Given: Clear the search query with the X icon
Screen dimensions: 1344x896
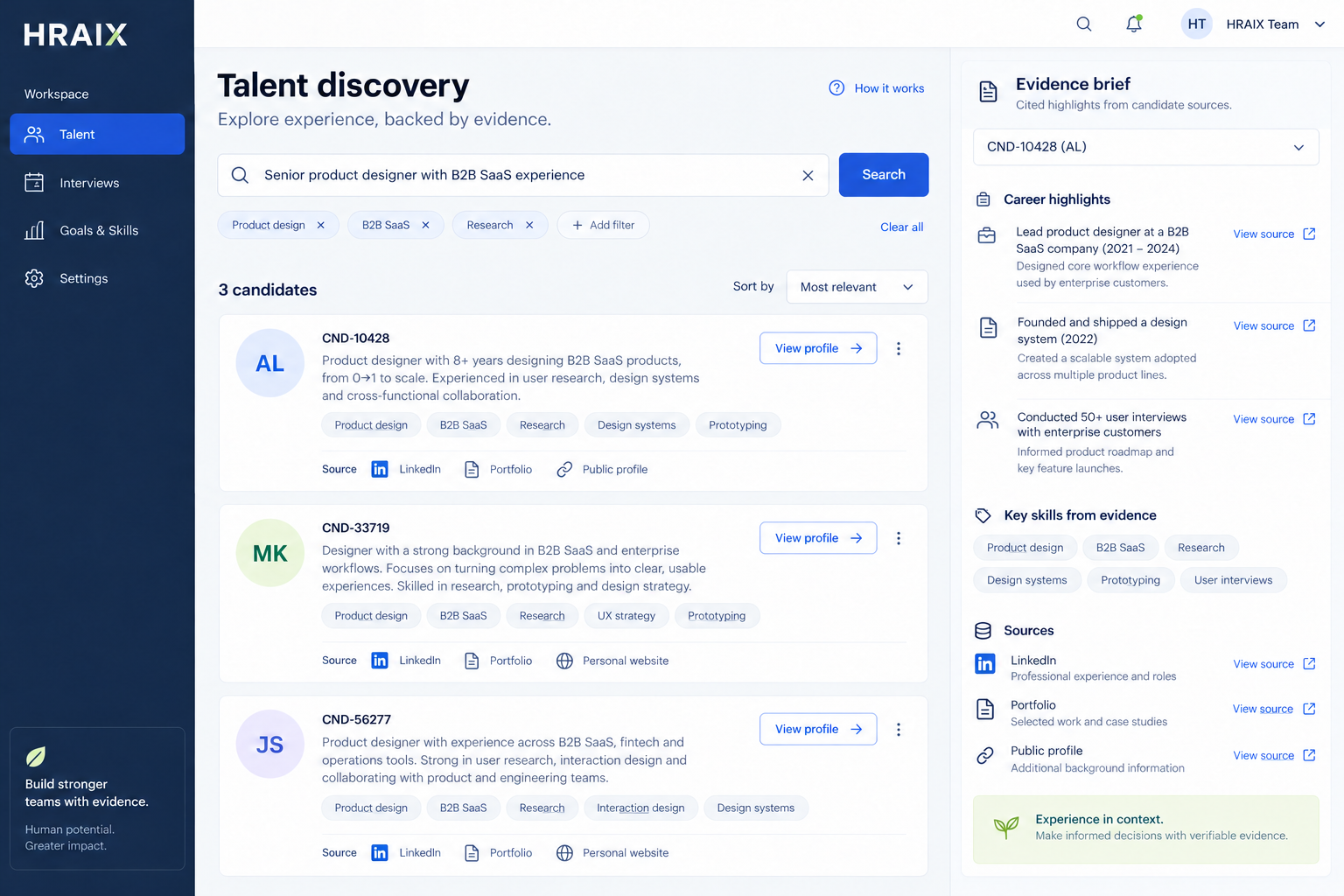Looking at the screenshot, I should (808, 175).
